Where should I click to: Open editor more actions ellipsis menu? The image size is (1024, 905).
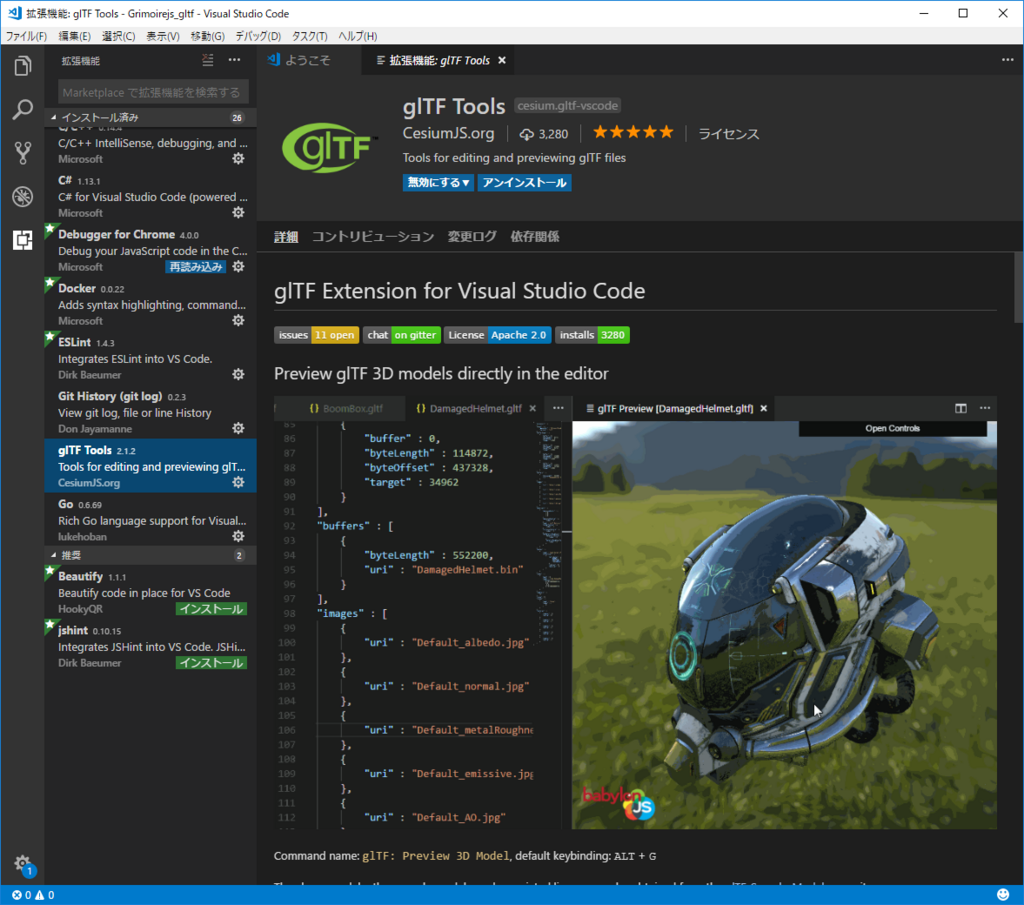coord(1008,60)
